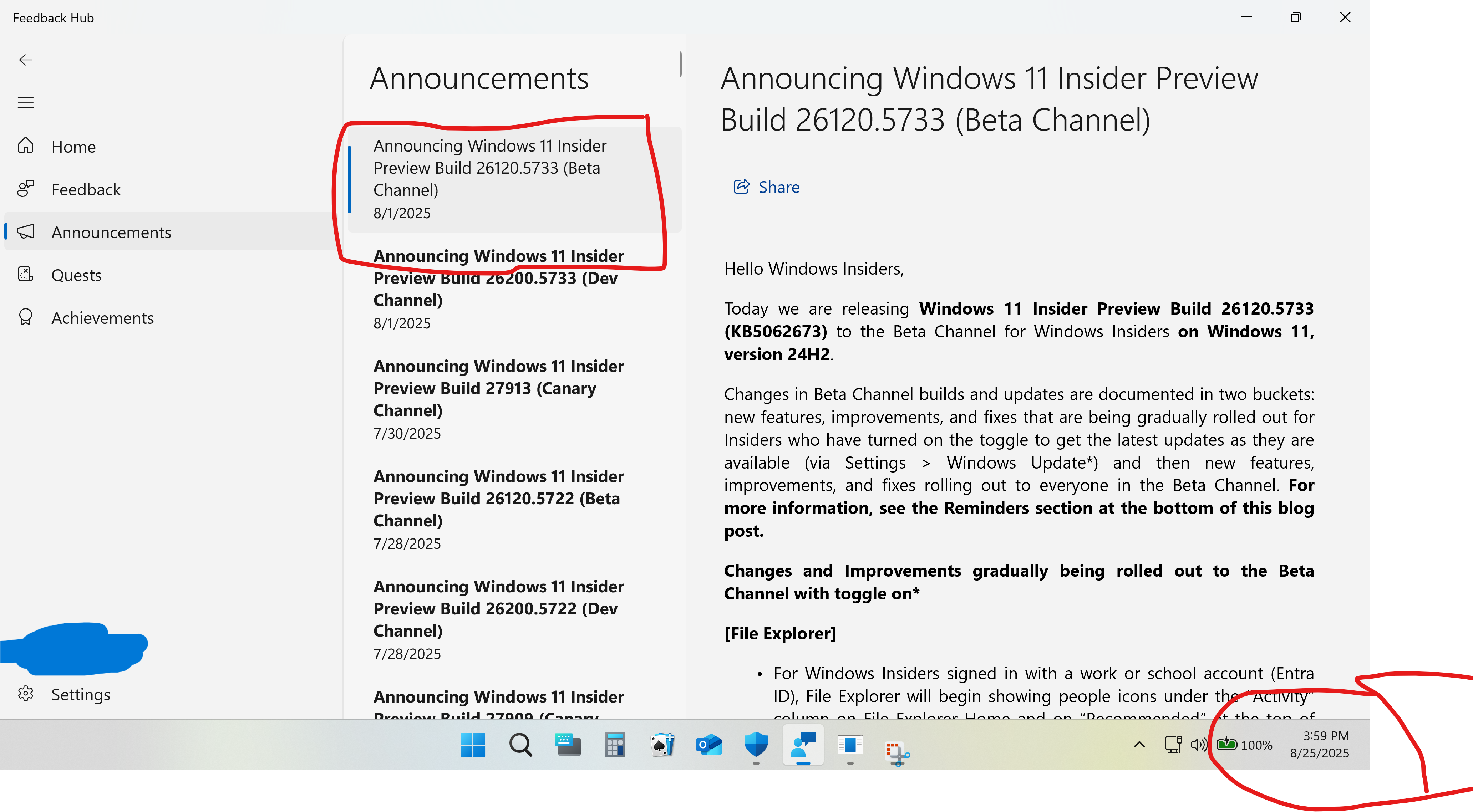Go to the Feedback section
The image size is (1473, 812).
point(86,190)
